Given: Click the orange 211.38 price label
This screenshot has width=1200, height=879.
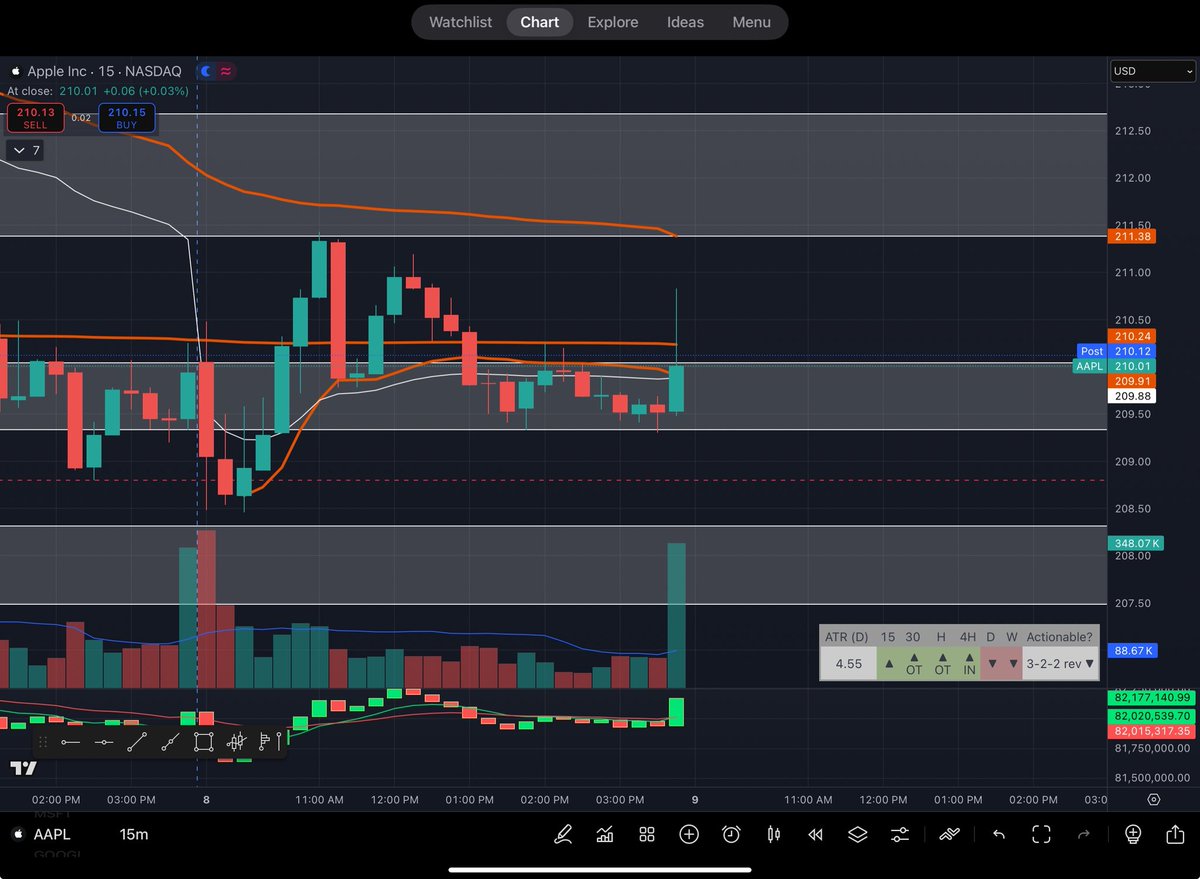Looking at the screenshot, I should (x=1132, y=236).
